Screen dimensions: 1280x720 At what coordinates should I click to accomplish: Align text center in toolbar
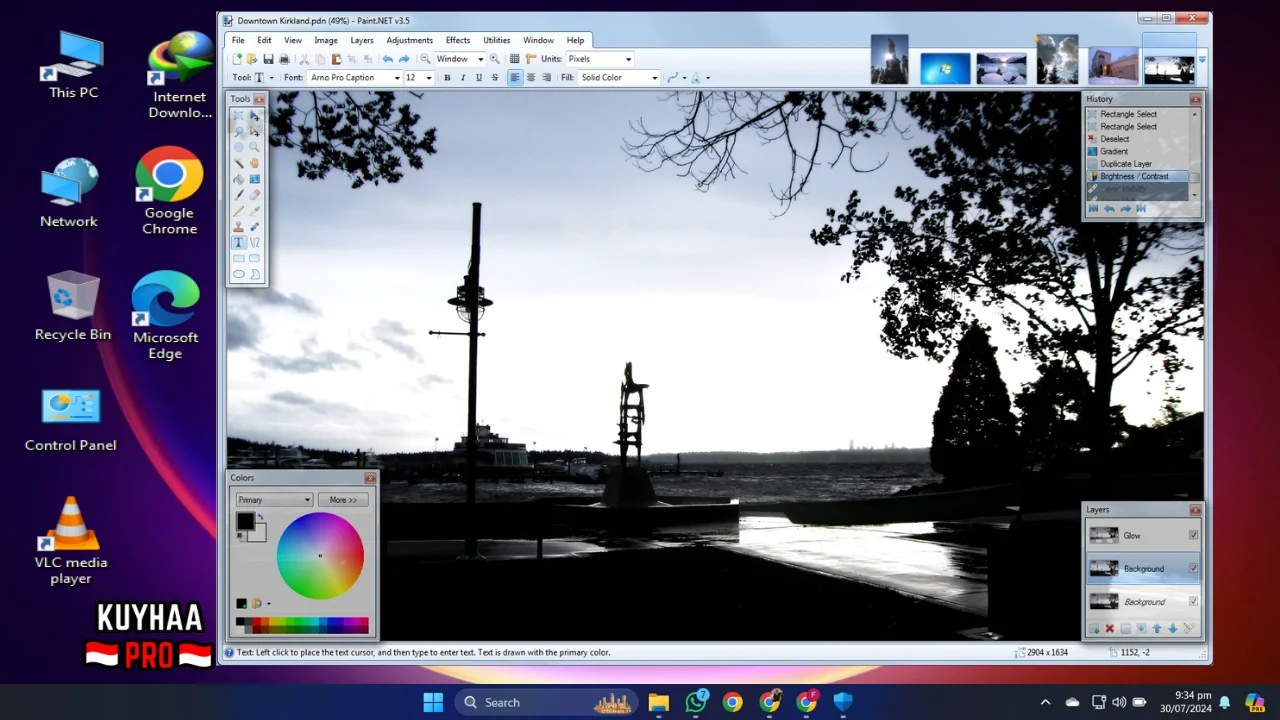coord(531,78)
